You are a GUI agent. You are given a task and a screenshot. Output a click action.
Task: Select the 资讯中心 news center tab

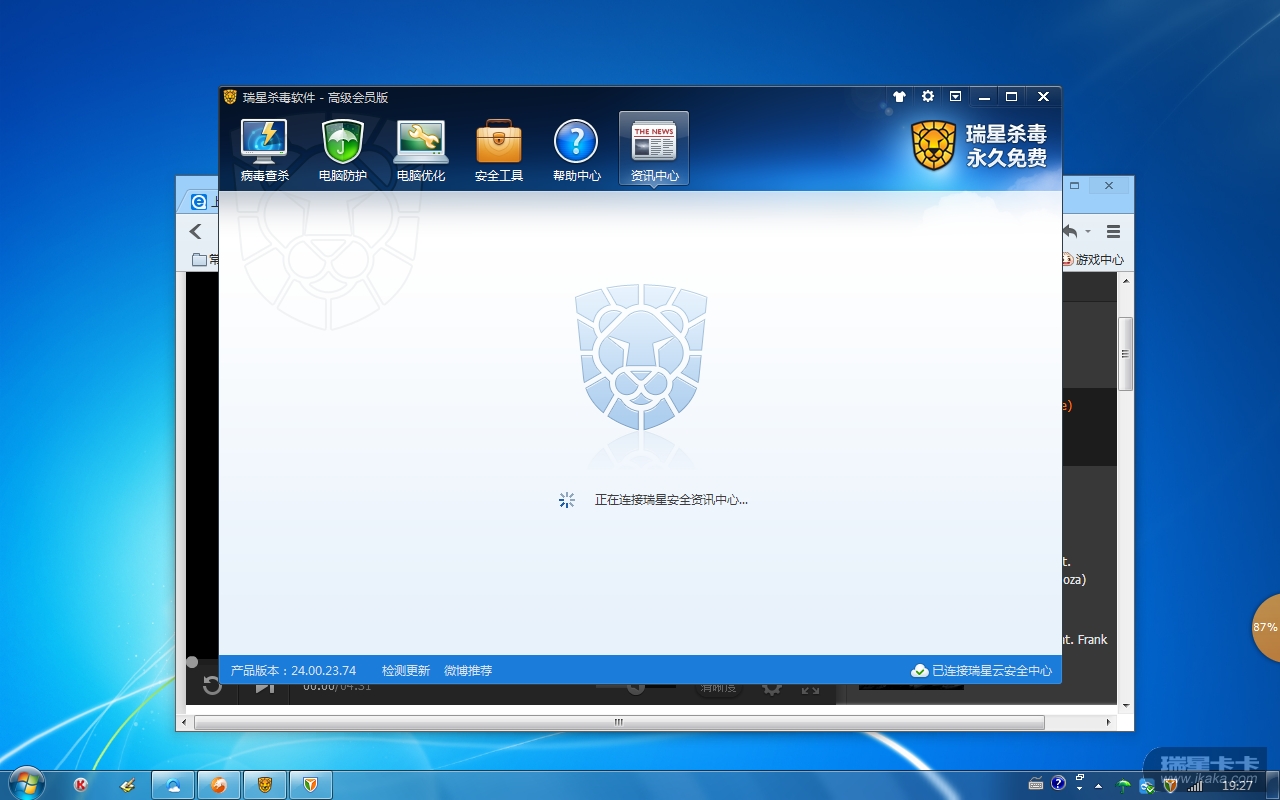pyautogui.click(x=654, y=150)
